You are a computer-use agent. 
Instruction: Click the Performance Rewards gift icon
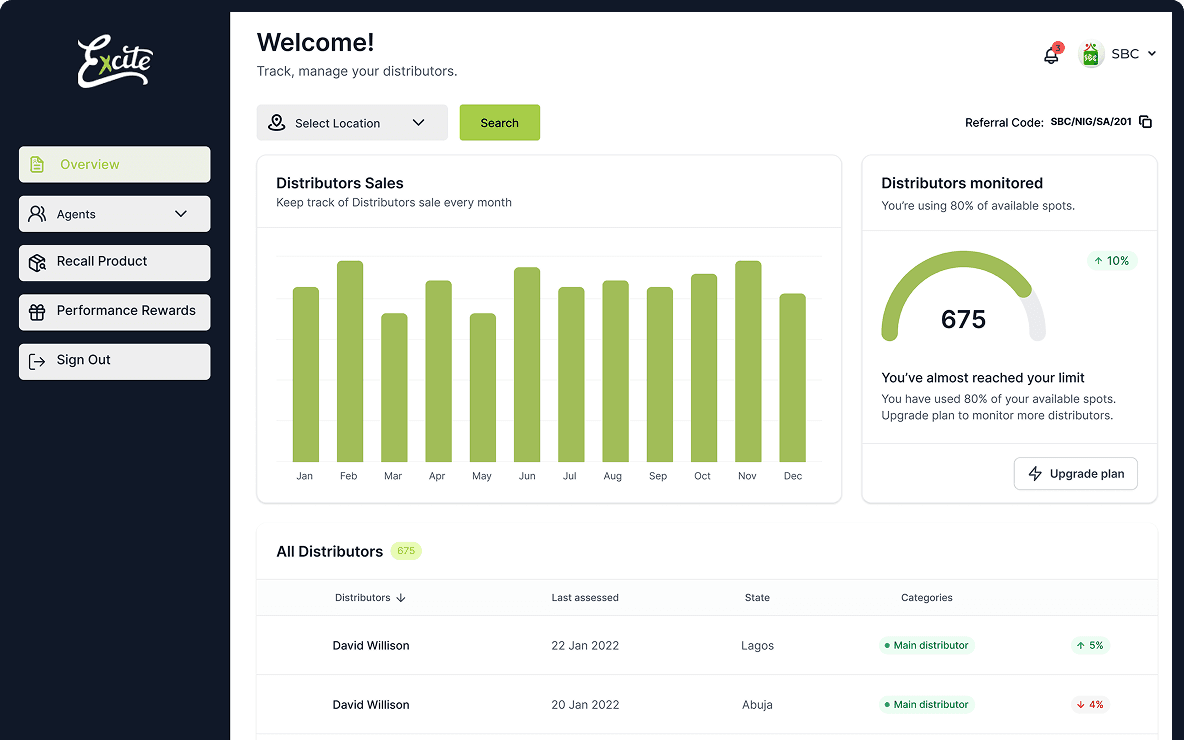pos(38,311)
